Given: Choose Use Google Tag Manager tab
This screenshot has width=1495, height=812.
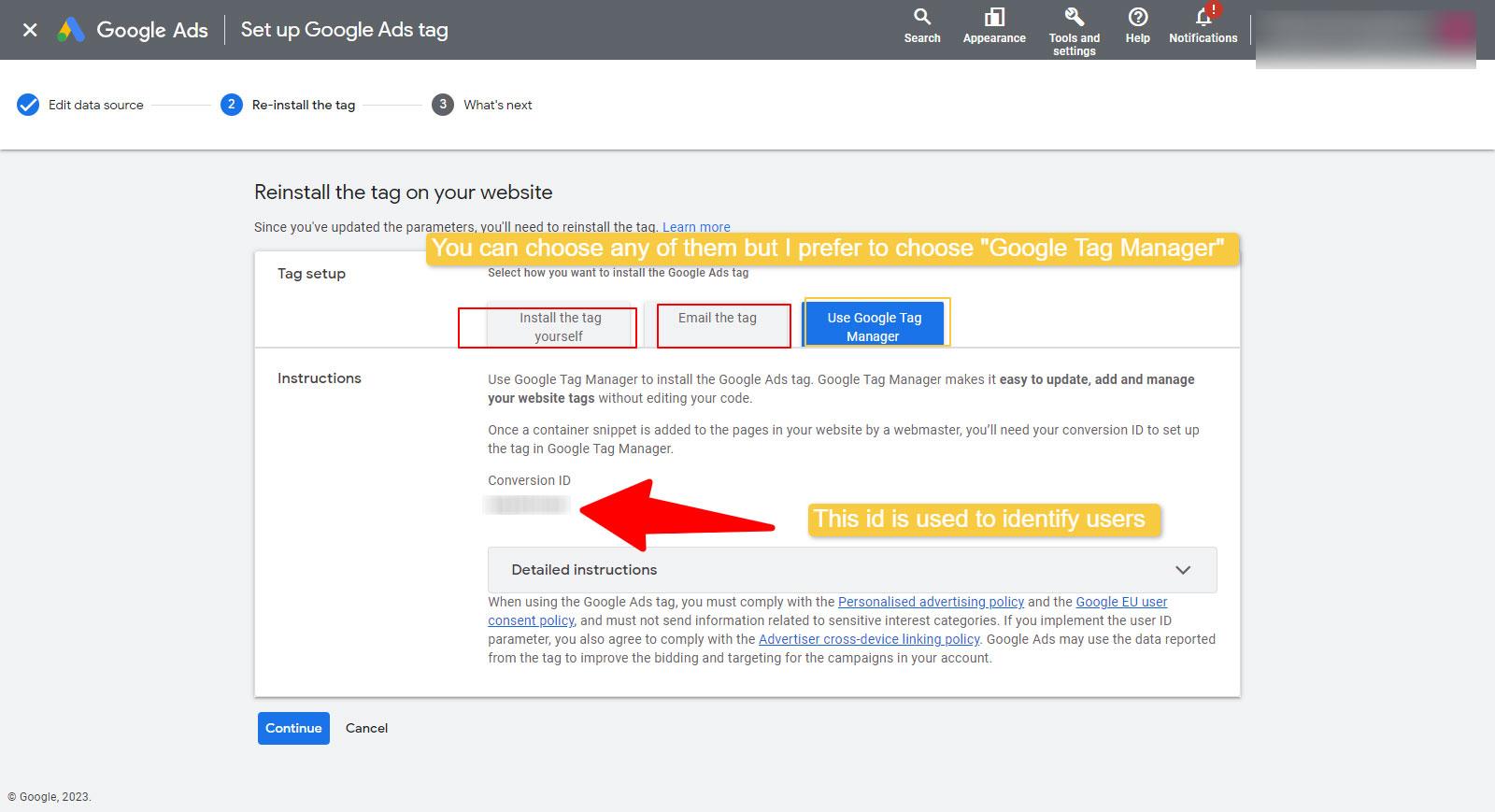Looking at the screenshot, I should click(x=874, y=326).
